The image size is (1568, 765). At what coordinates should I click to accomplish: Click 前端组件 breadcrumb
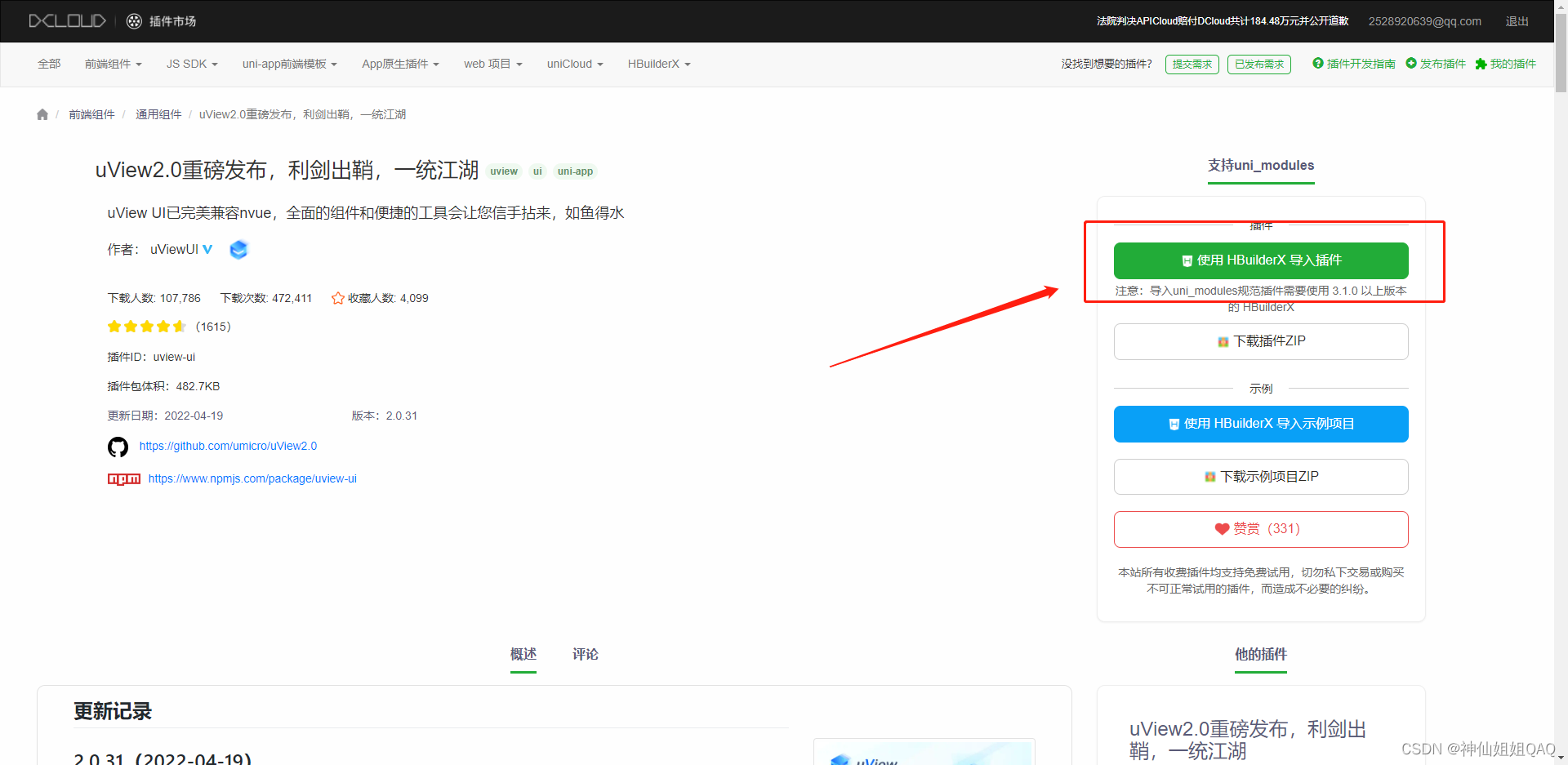coord(91,114)
